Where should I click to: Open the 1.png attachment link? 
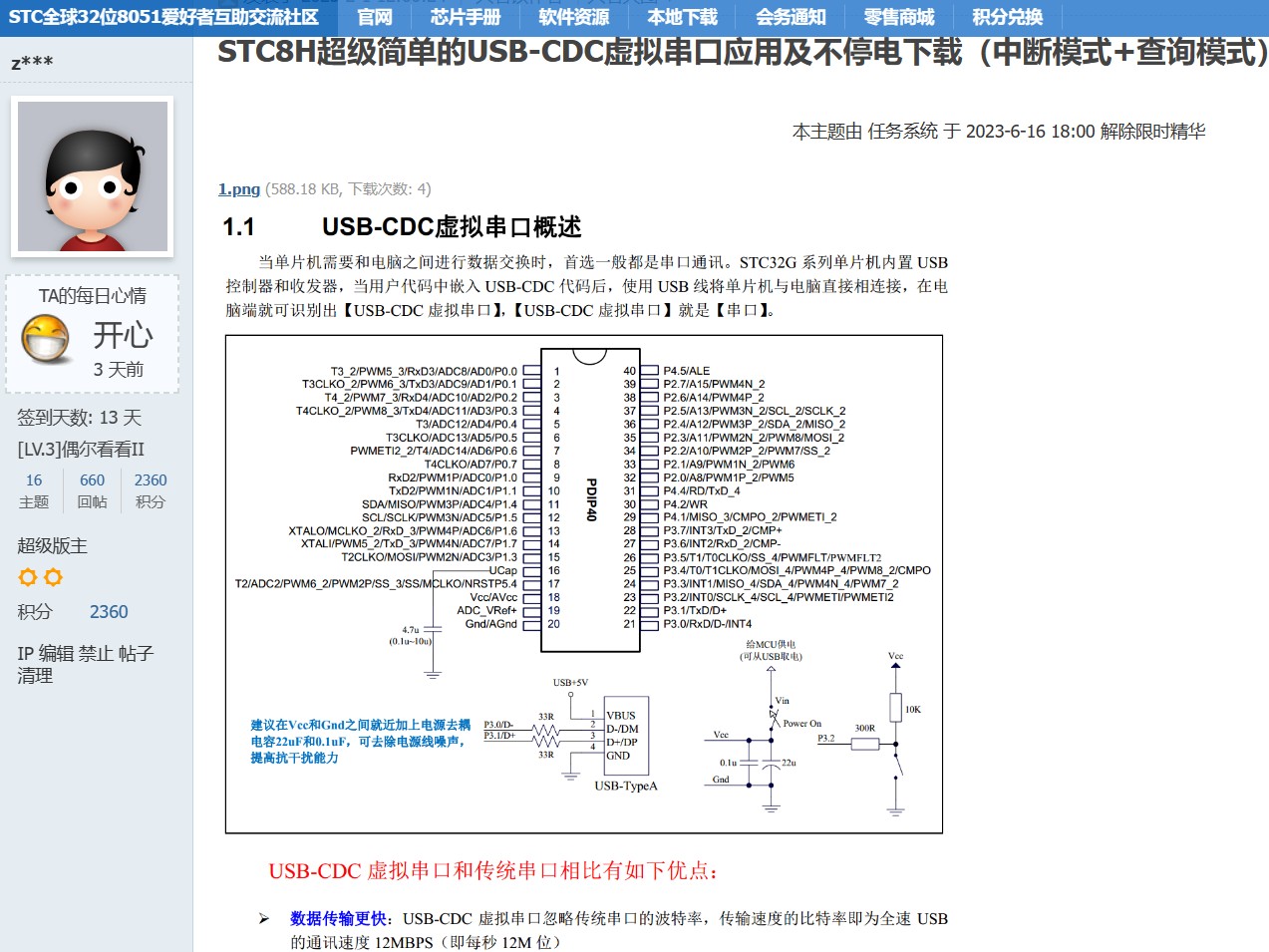pyautogui.click(x=239, y=188)
